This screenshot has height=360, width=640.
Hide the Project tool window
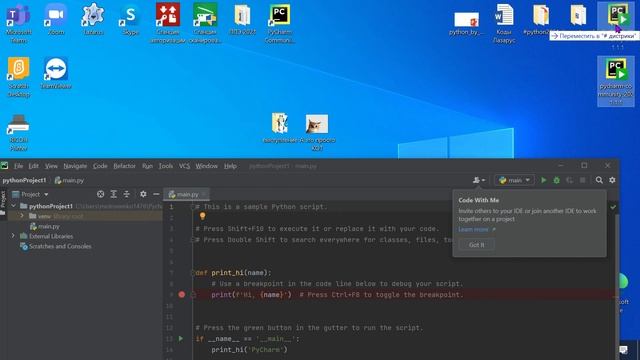tap(156, 194)
